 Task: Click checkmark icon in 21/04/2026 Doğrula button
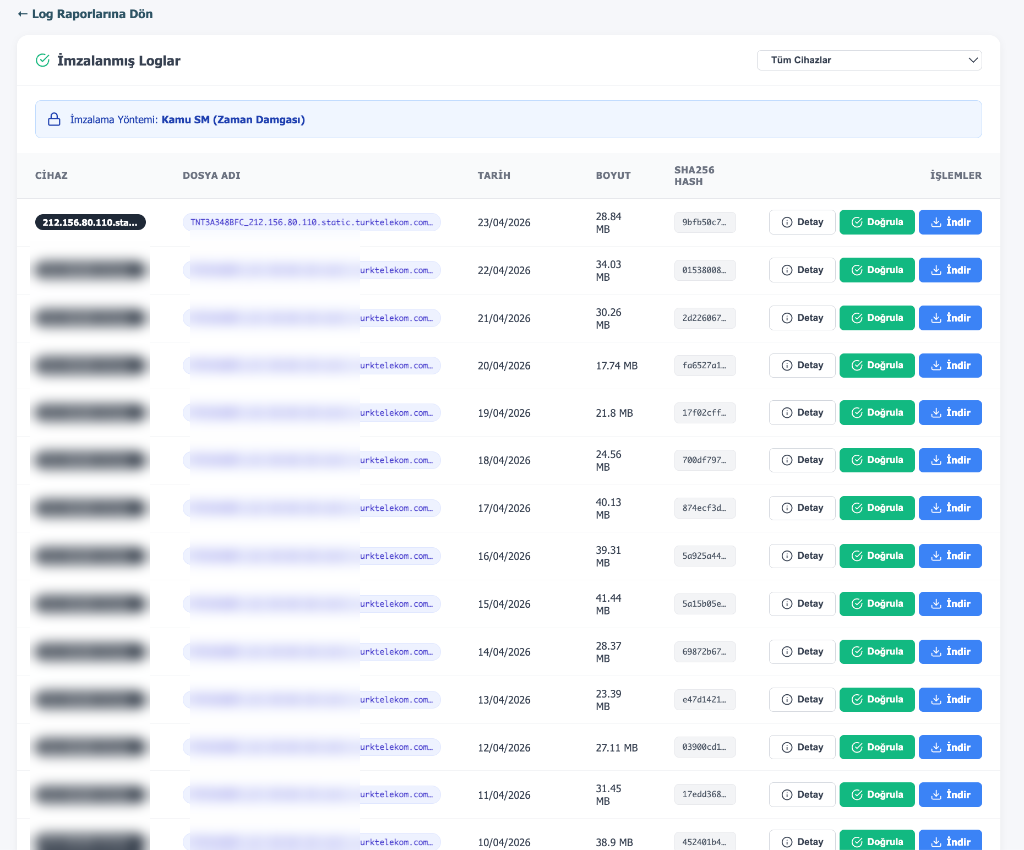[857, 318]
